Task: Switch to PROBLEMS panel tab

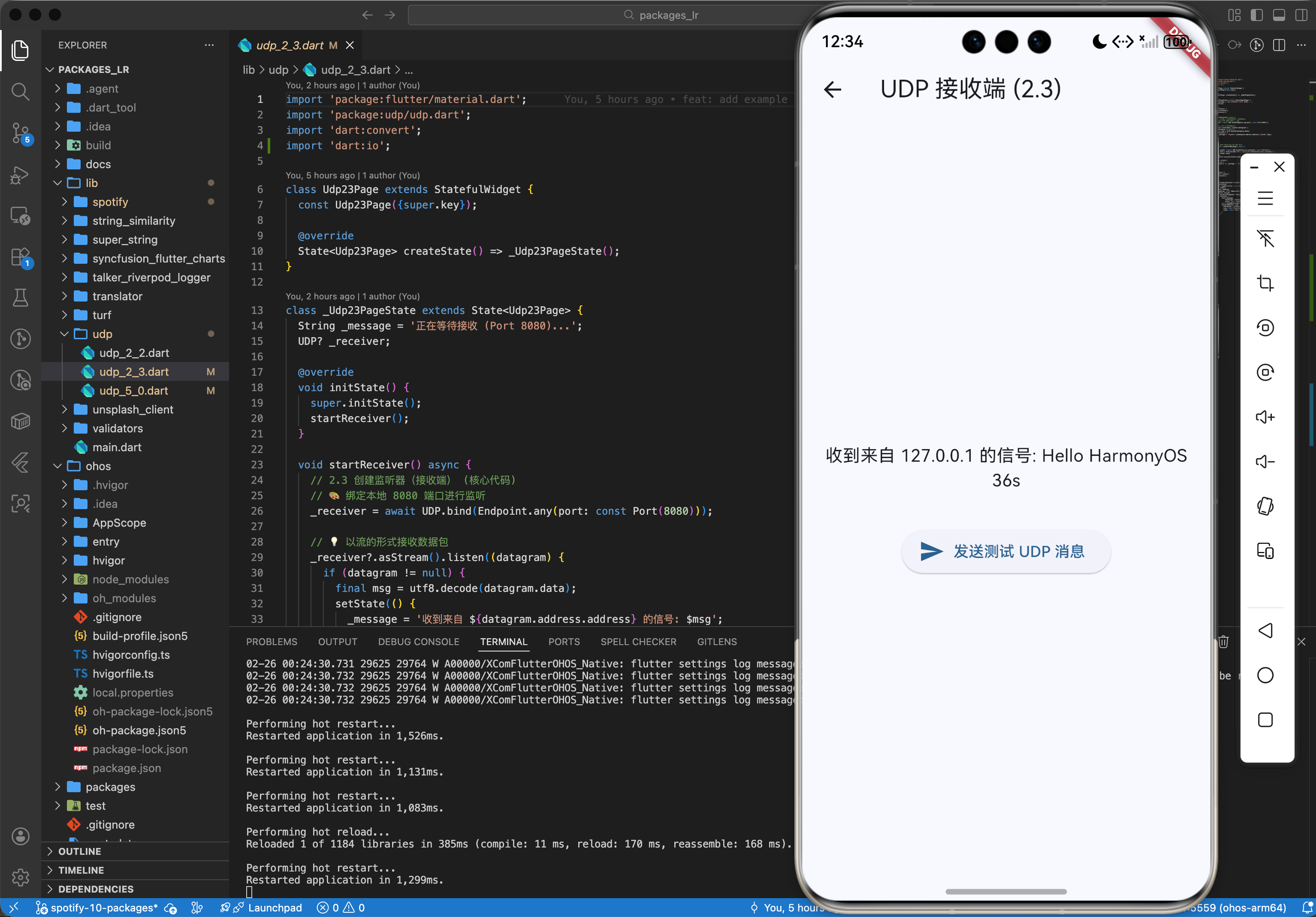Action: (x=272, y=641)
